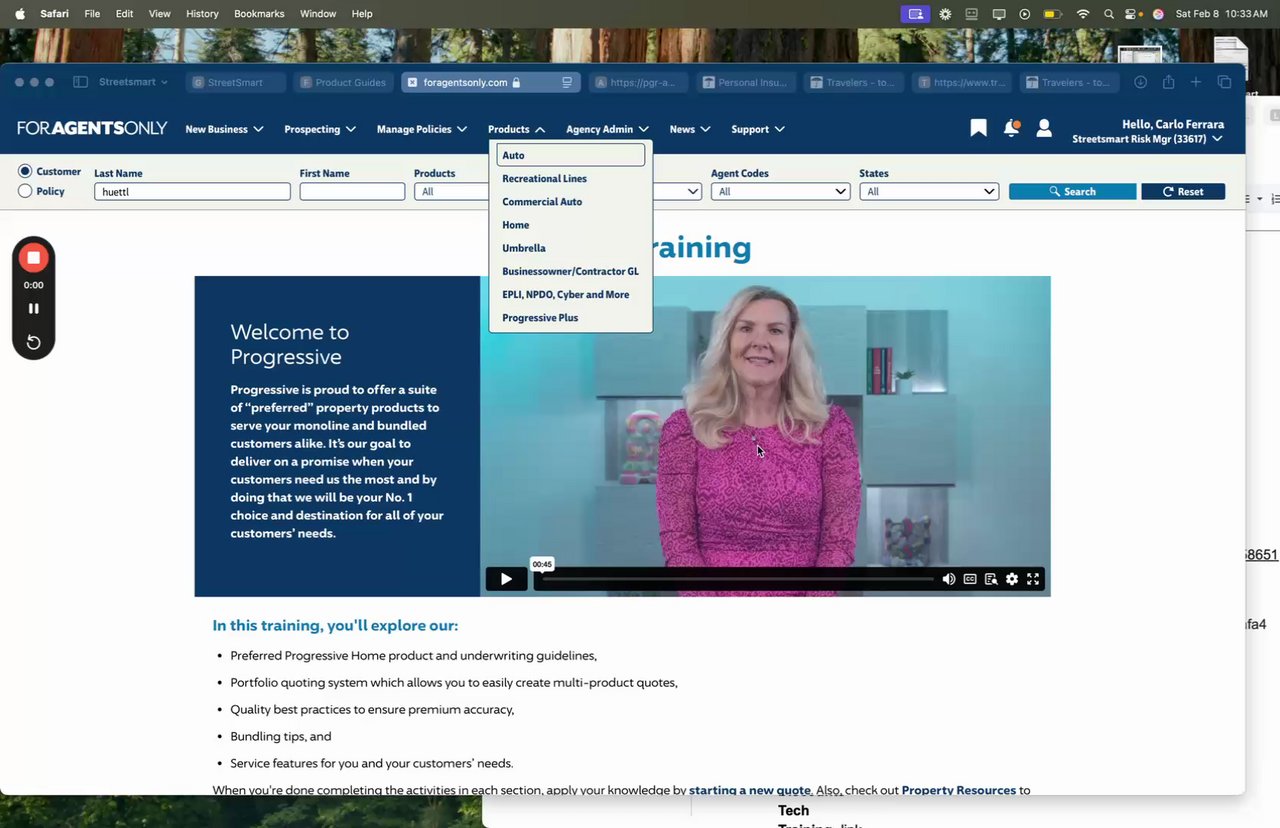
Task: Open Spotlight search in the menu bar
Action: coord(1108,14)
